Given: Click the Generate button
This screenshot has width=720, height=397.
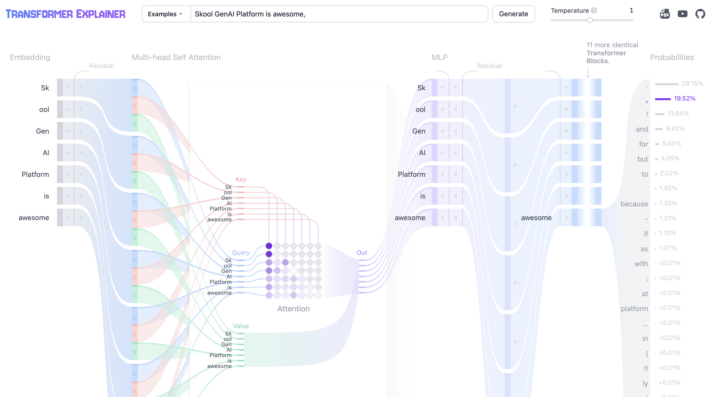Looking at the screenshot, I should coord(513,14).
